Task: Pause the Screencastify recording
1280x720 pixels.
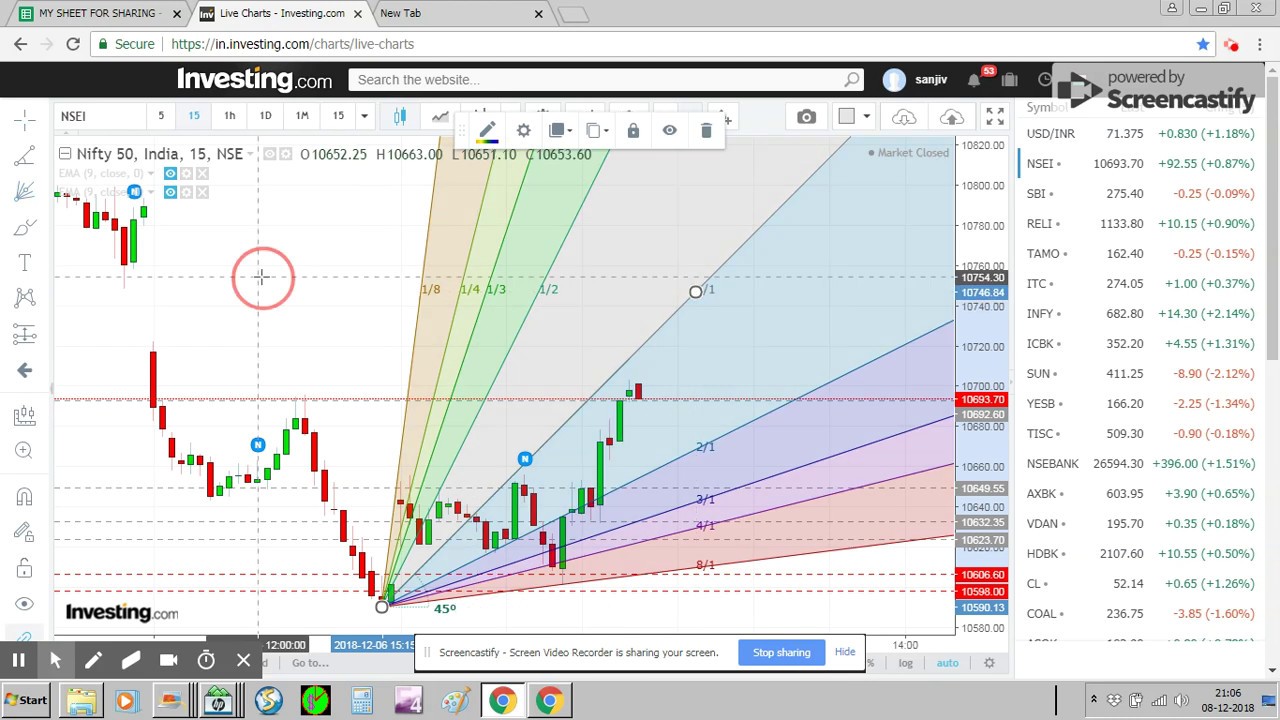Action: (18, 660)
